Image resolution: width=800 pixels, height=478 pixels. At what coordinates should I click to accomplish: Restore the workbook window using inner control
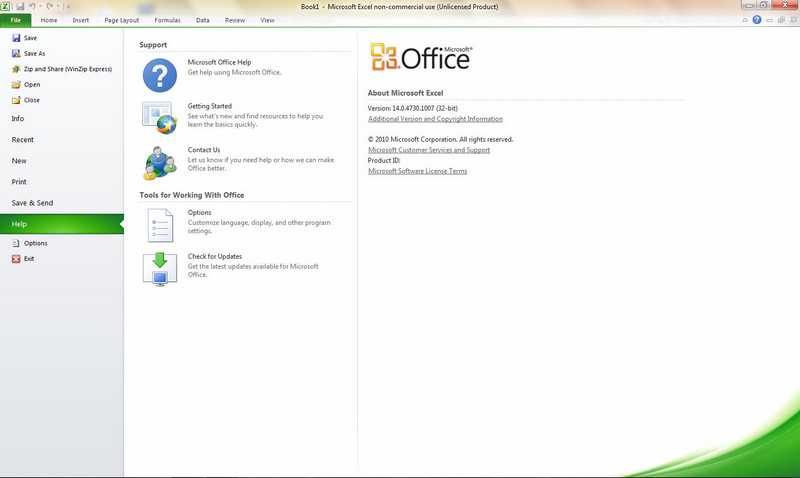781,20
